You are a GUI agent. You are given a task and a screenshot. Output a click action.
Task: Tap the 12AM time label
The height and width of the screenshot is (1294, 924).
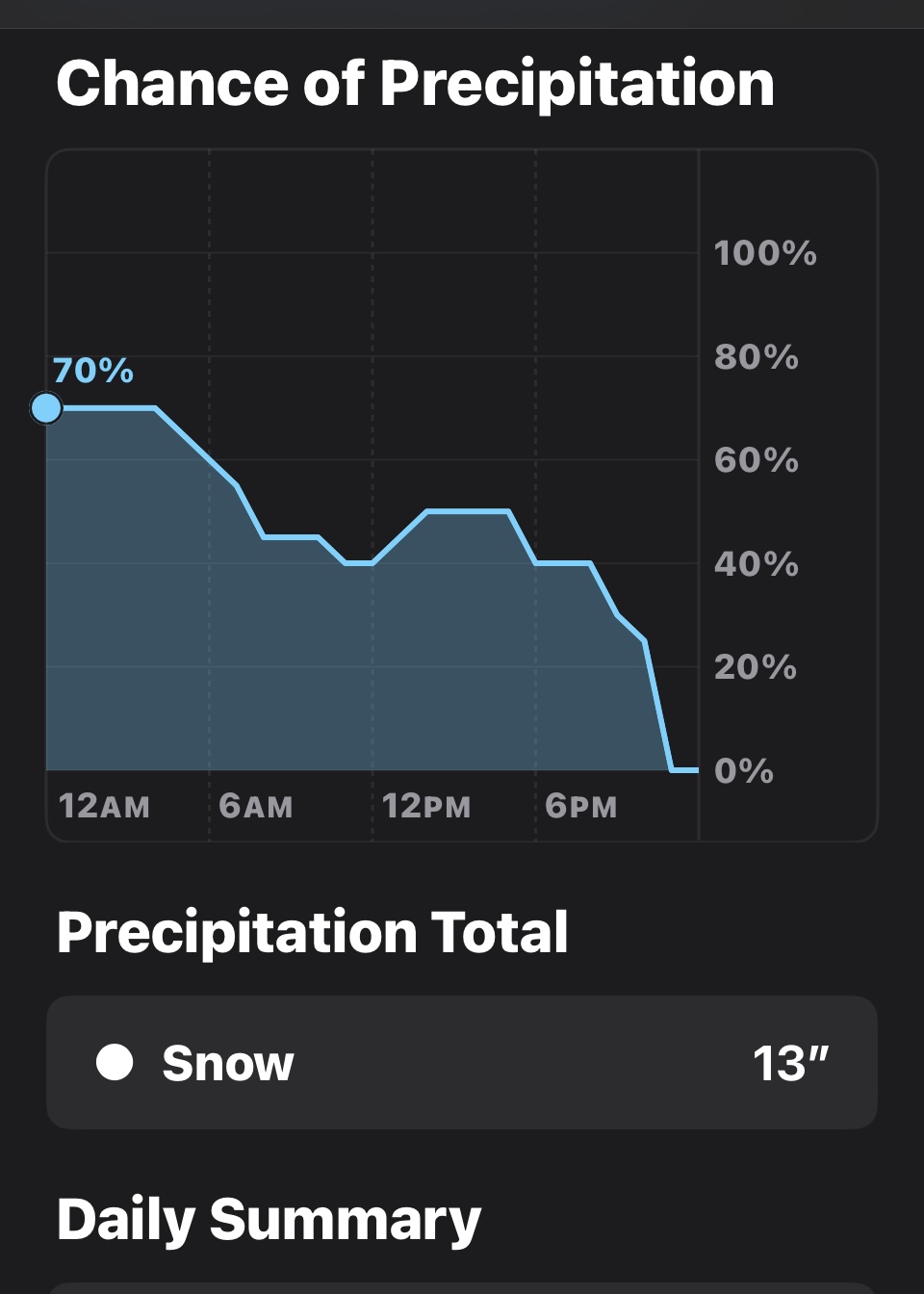click(x=104, y=806)
